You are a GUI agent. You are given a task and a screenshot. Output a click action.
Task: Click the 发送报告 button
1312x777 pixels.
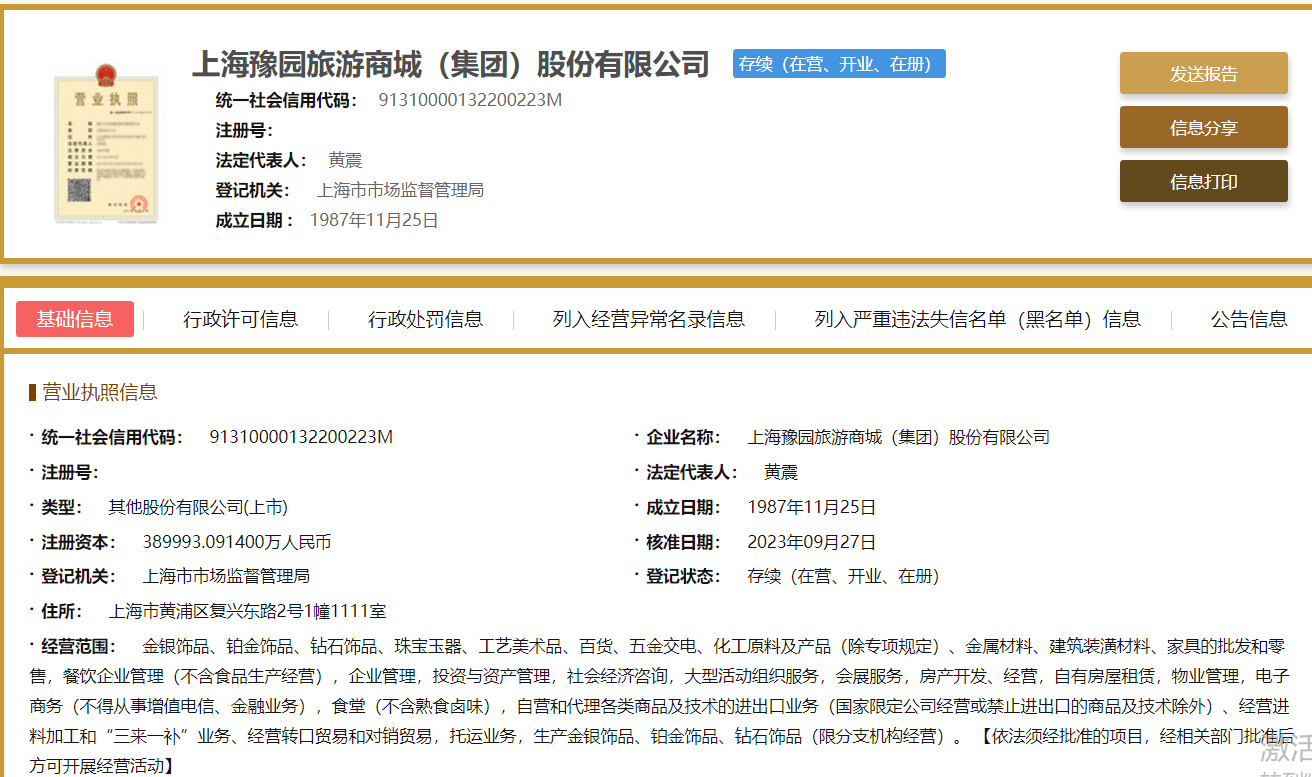click(x=1203, y=74)
